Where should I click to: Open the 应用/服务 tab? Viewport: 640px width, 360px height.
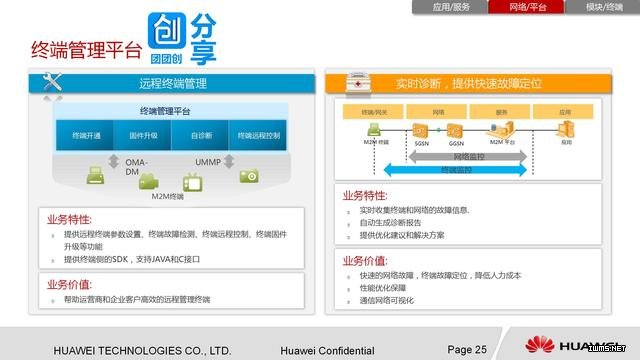click(450, 7)
